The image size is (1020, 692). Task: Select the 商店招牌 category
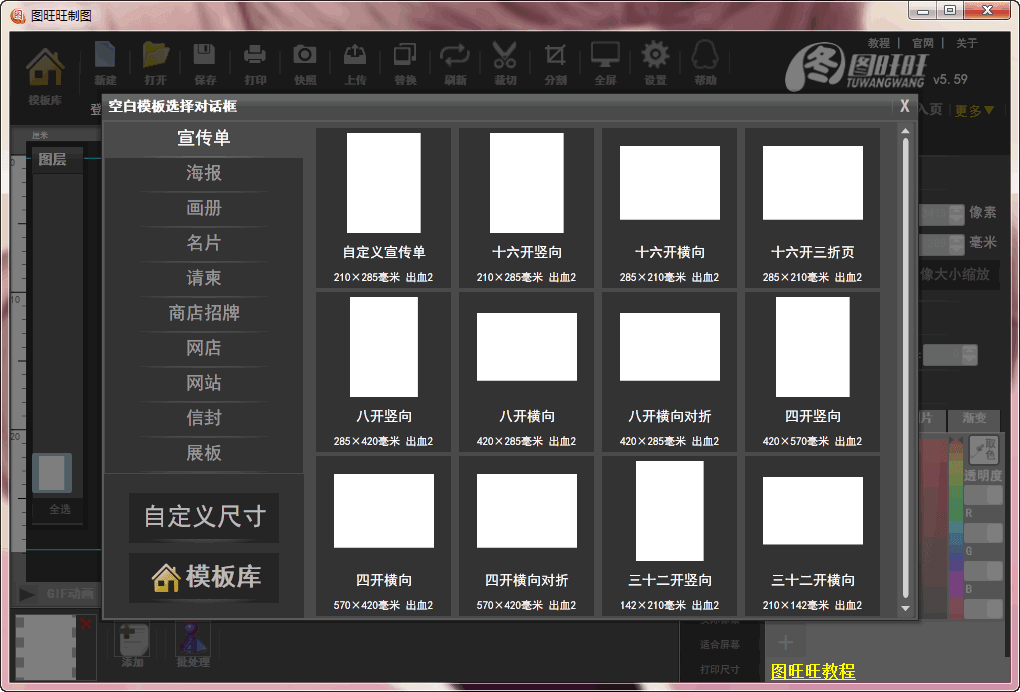pos(204,313)
